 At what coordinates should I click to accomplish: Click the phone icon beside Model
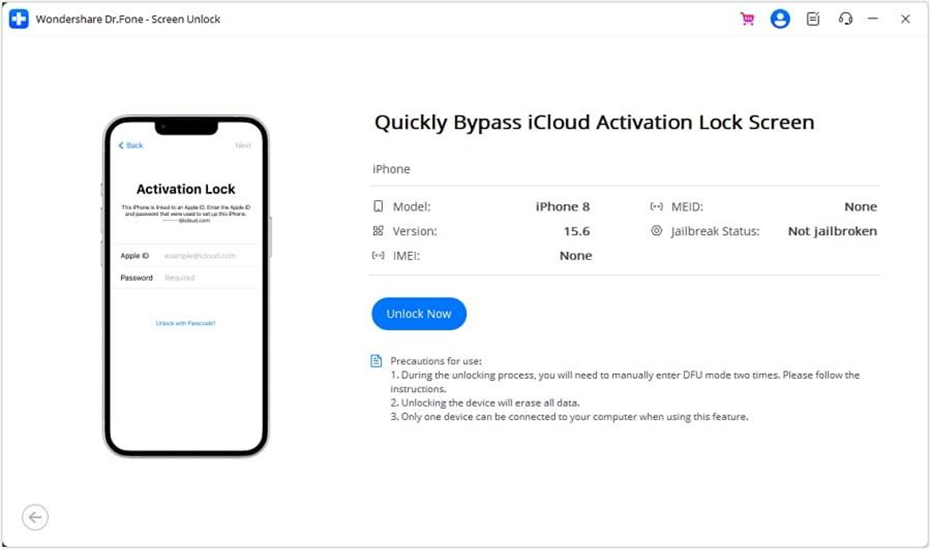[378, 207]
